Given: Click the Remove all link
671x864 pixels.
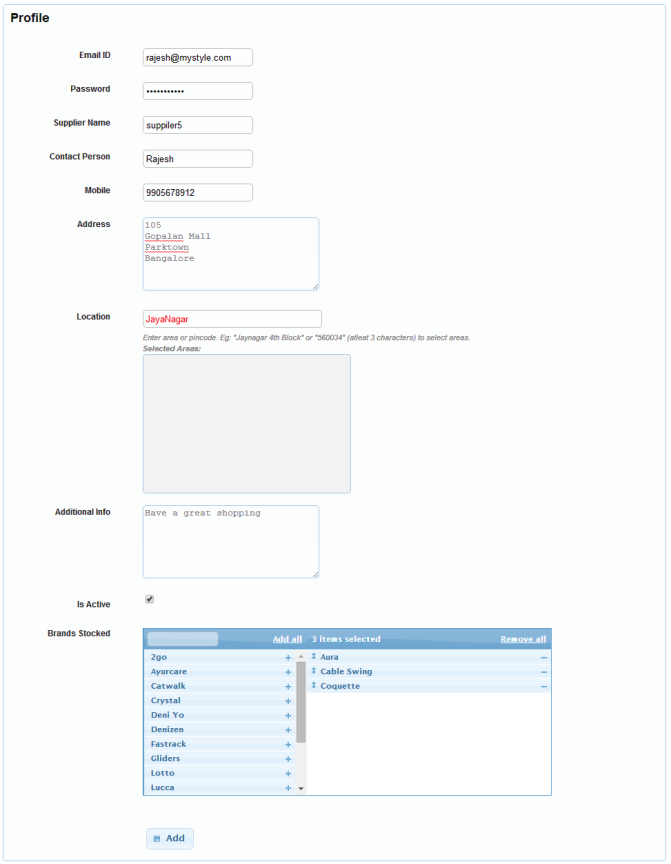Looking at the screenshot, I should [x=523, y=639].
